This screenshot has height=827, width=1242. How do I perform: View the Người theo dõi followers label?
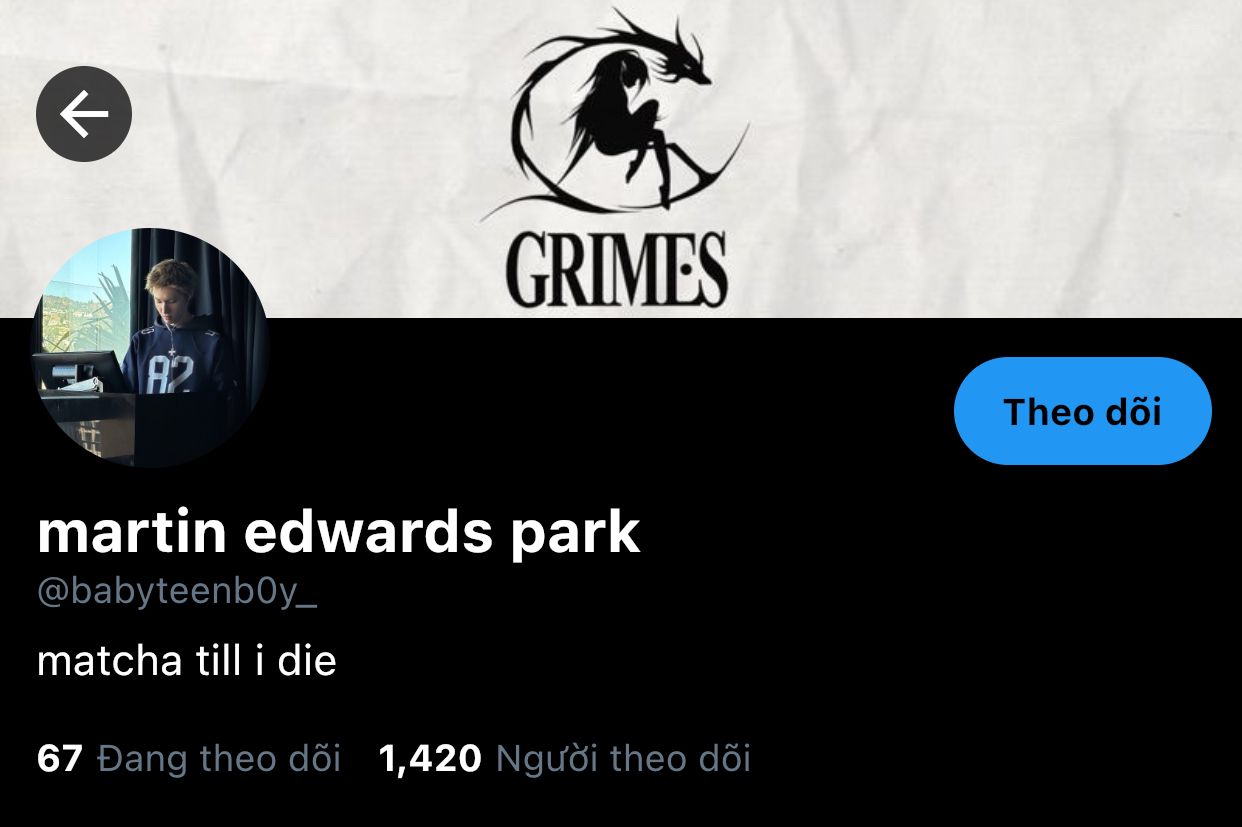coord(623,759)
